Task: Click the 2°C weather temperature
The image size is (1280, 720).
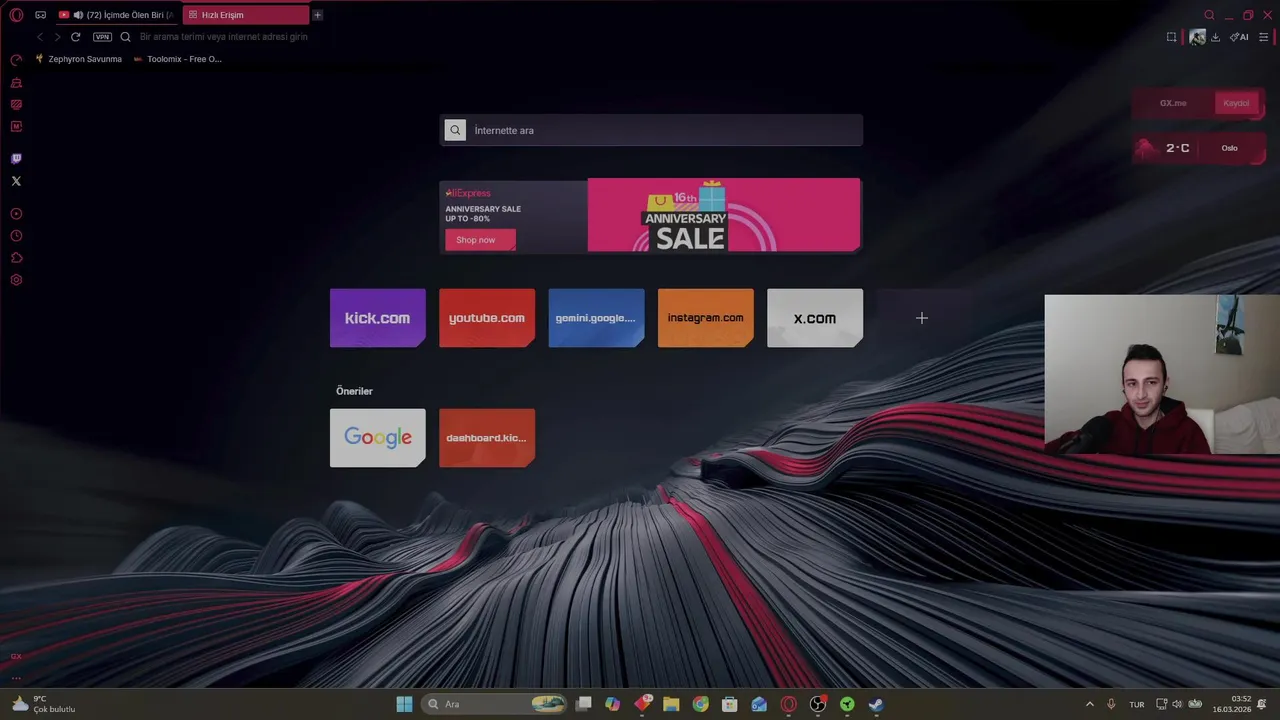Action: (1178, 148)
